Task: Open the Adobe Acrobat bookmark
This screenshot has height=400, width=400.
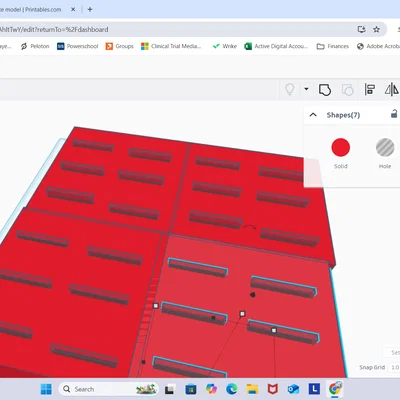Action: click(378, 46)
